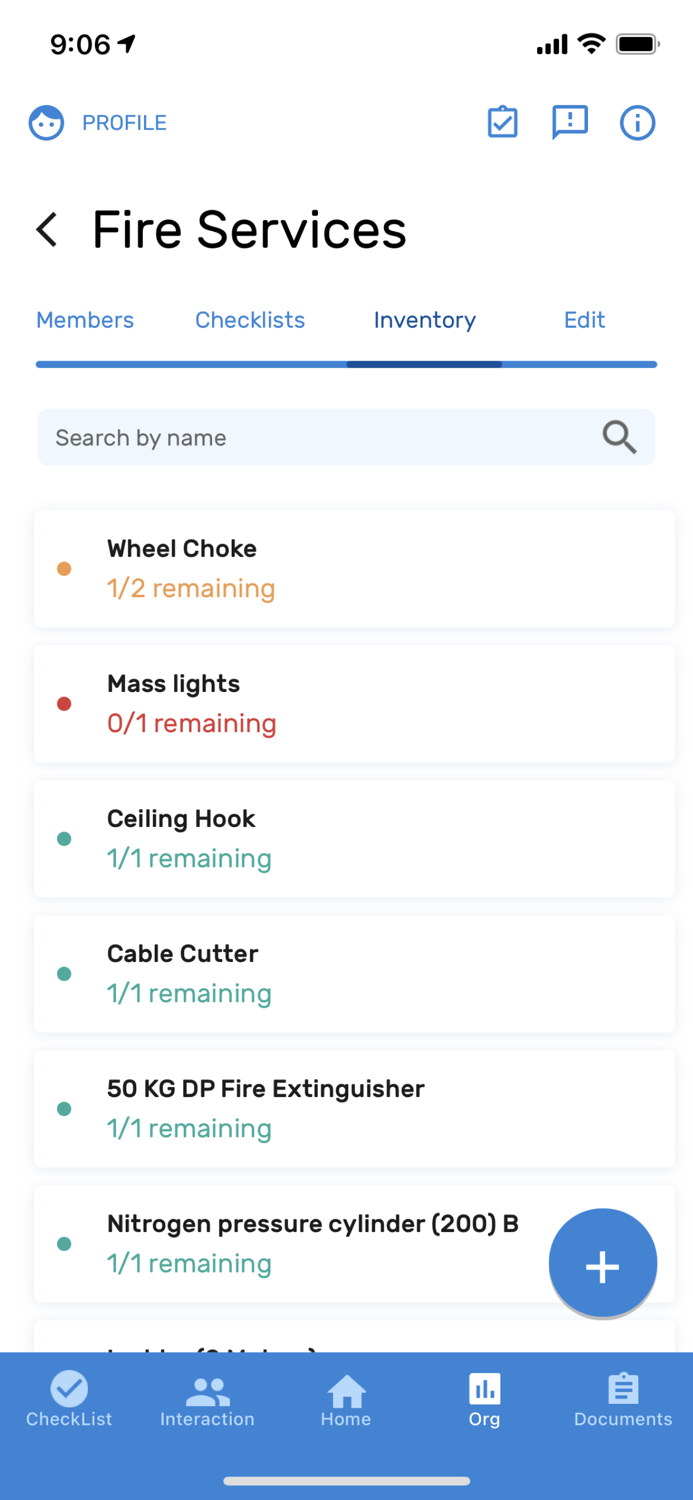
Task: Open Interaction in bottom navigation
Action: [x=207, y=1400]
